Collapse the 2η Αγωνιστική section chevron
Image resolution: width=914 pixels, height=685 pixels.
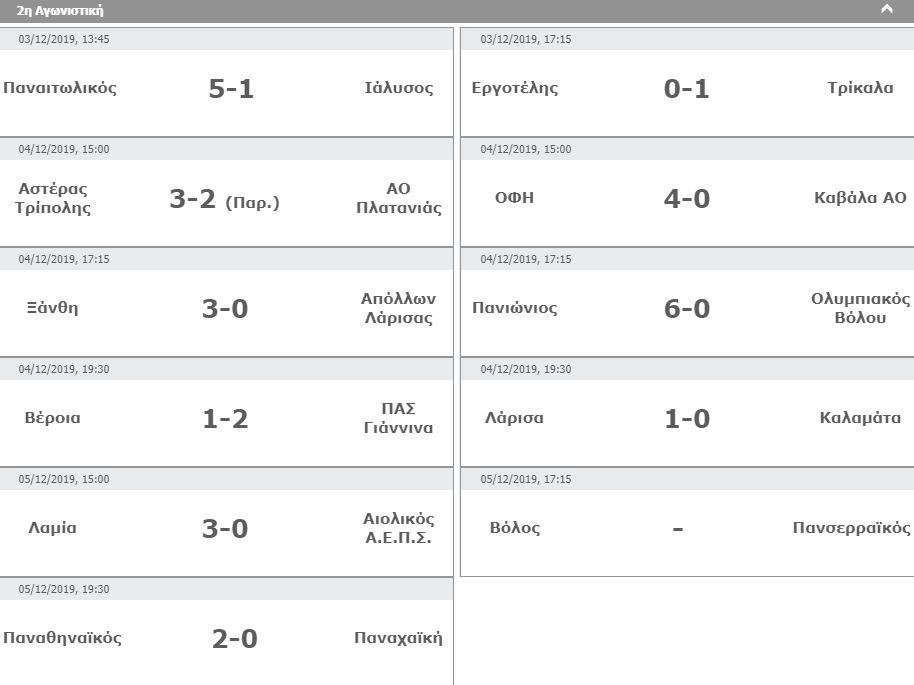(886, 10)
